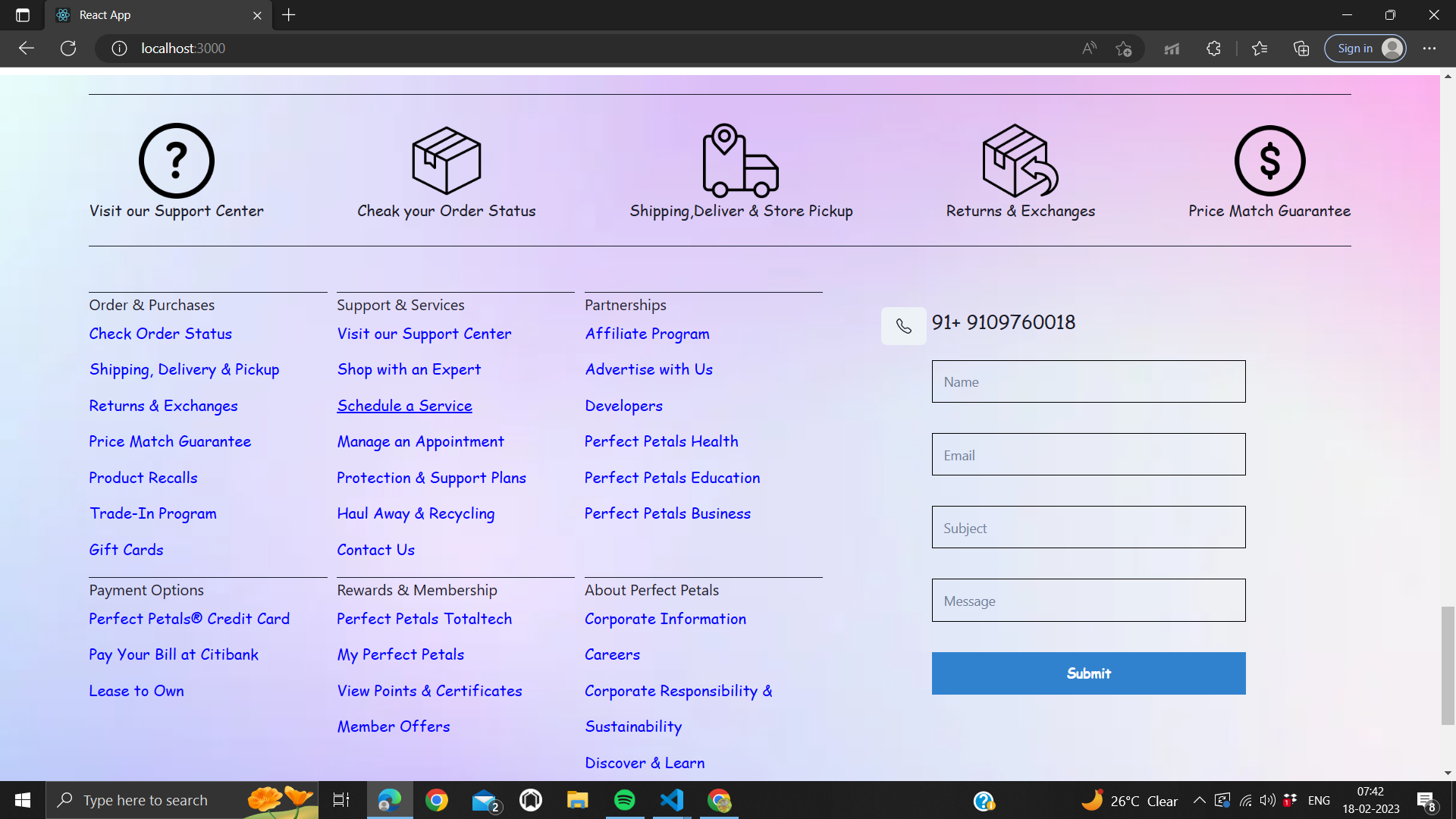Click the question mark Support Center icon
Viewport: 1456px width, 819px height.
[x=176, y=161]
